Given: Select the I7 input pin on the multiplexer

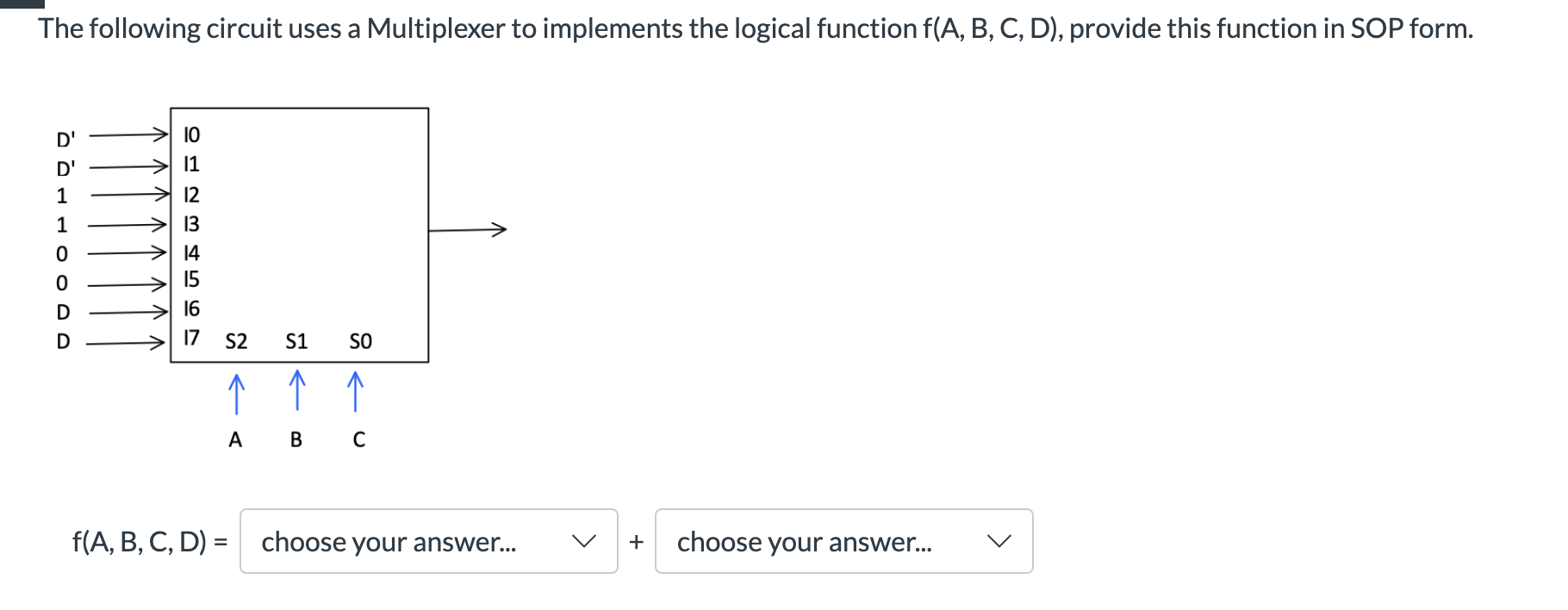Looking at the screenshot, I should tap(190, 339).
